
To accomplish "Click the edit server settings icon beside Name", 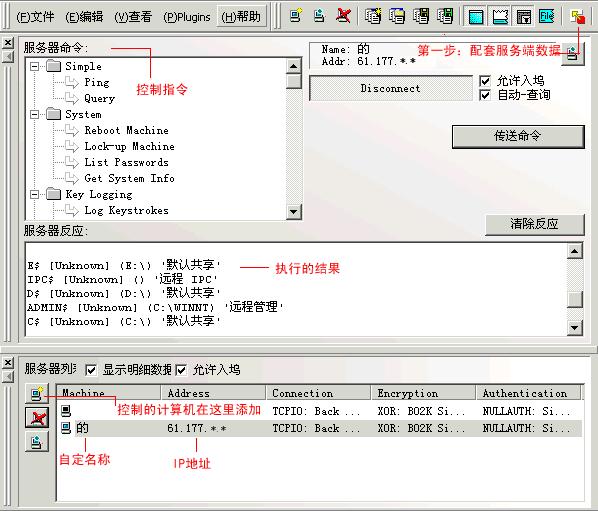I will 572,53.
